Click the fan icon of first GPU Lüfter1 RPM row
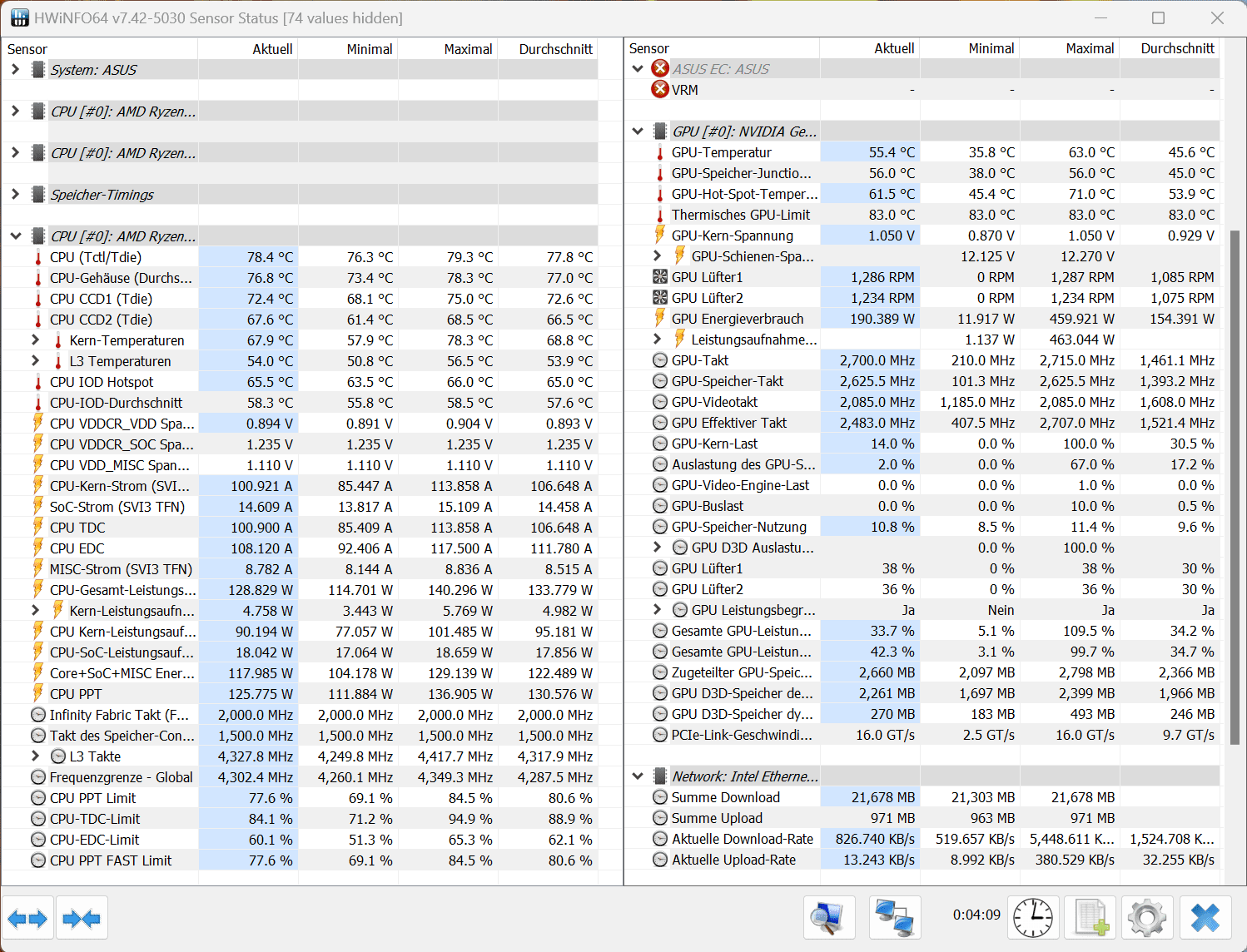Screen dimensions: 1247x952 tap(660, 277)
